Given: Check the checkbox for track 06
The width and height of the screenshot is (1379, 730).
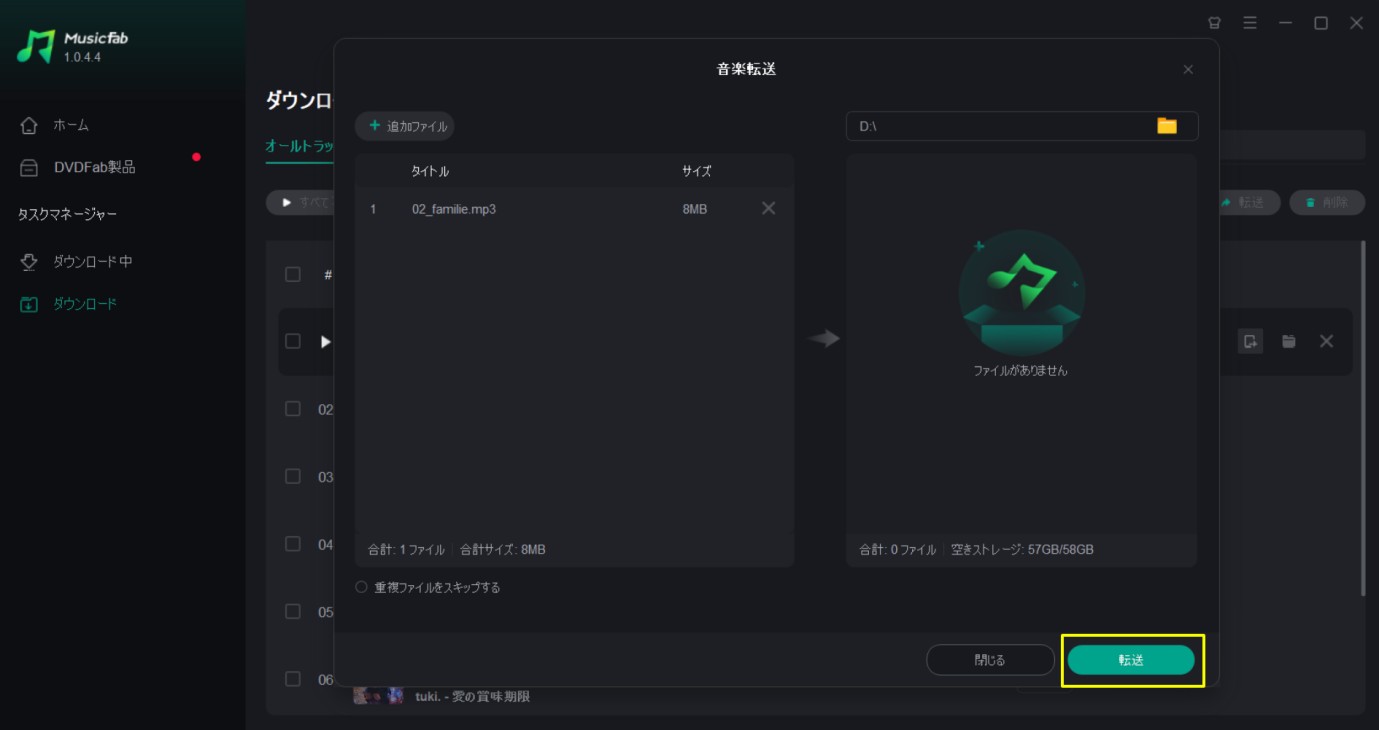Looking at the screenshot, I should click(x=293, y=678).
